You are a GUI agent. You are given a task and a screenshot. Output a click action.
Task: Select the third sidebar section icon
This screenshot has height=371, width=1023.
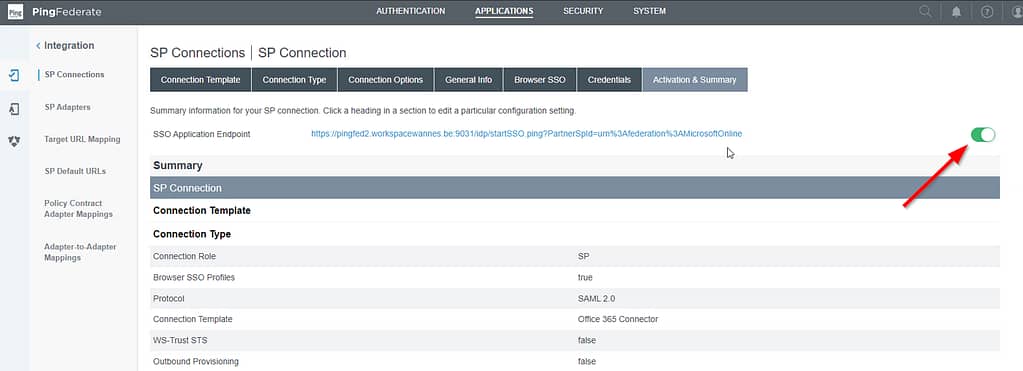pos(14,141)
